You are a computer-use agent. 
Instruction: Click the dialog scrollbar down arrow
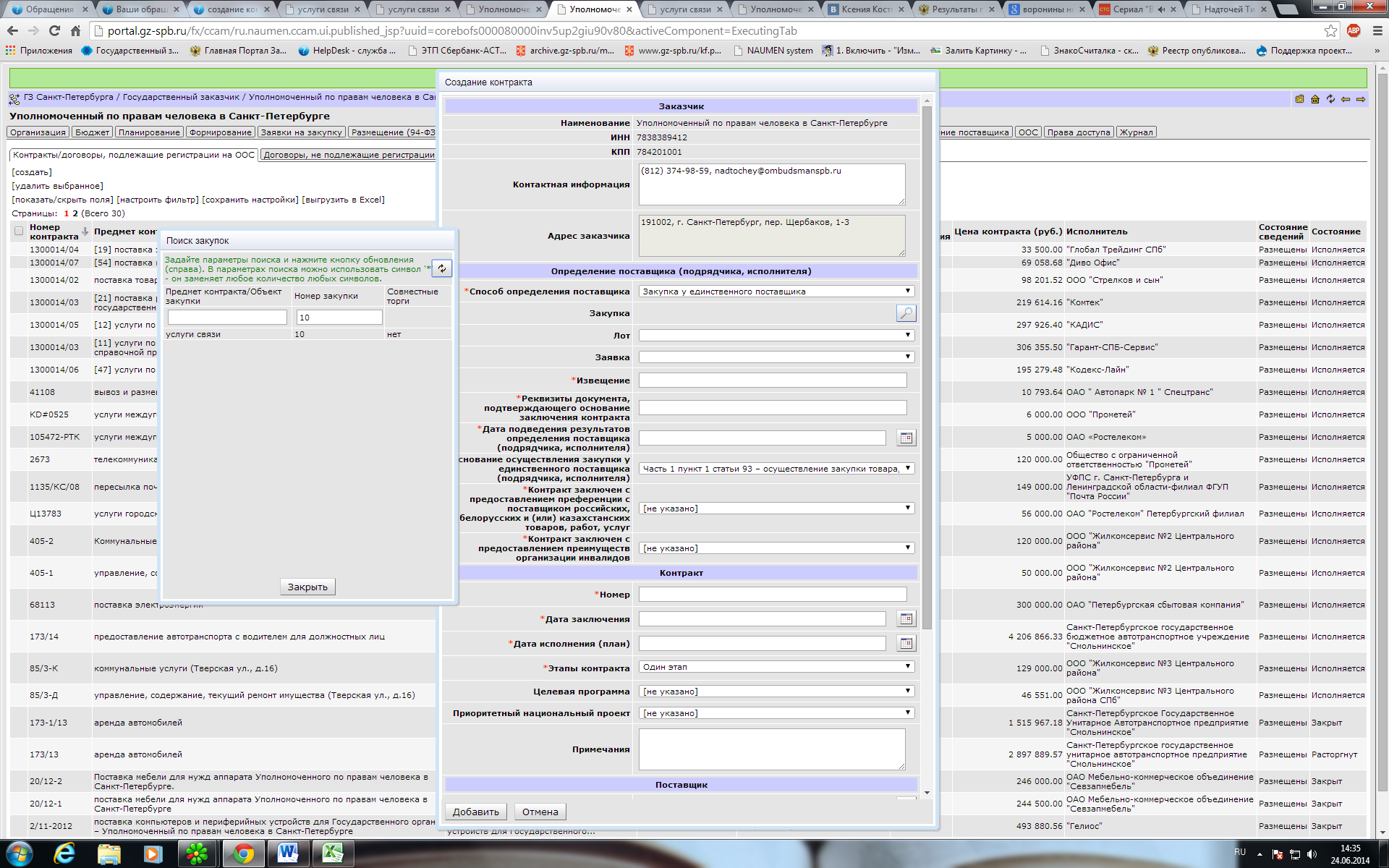point(927,793)
